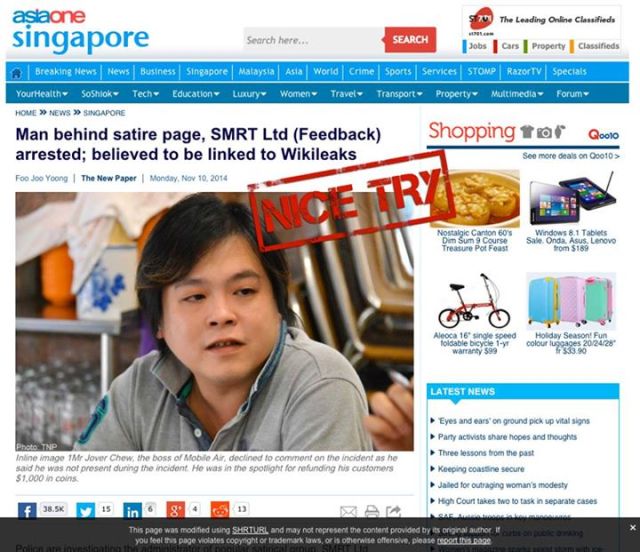Share article on LinkedIn icon
The width and height of the screenshot is (640, 552).
133,510
